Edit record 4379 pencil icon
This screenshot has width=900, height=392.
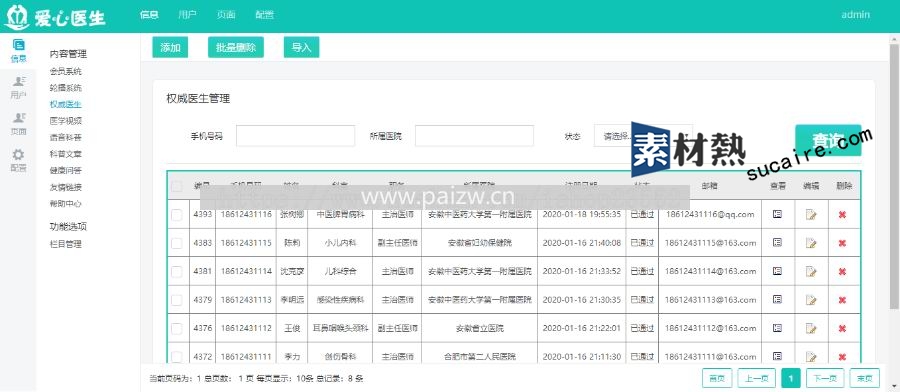coord(810,300)
